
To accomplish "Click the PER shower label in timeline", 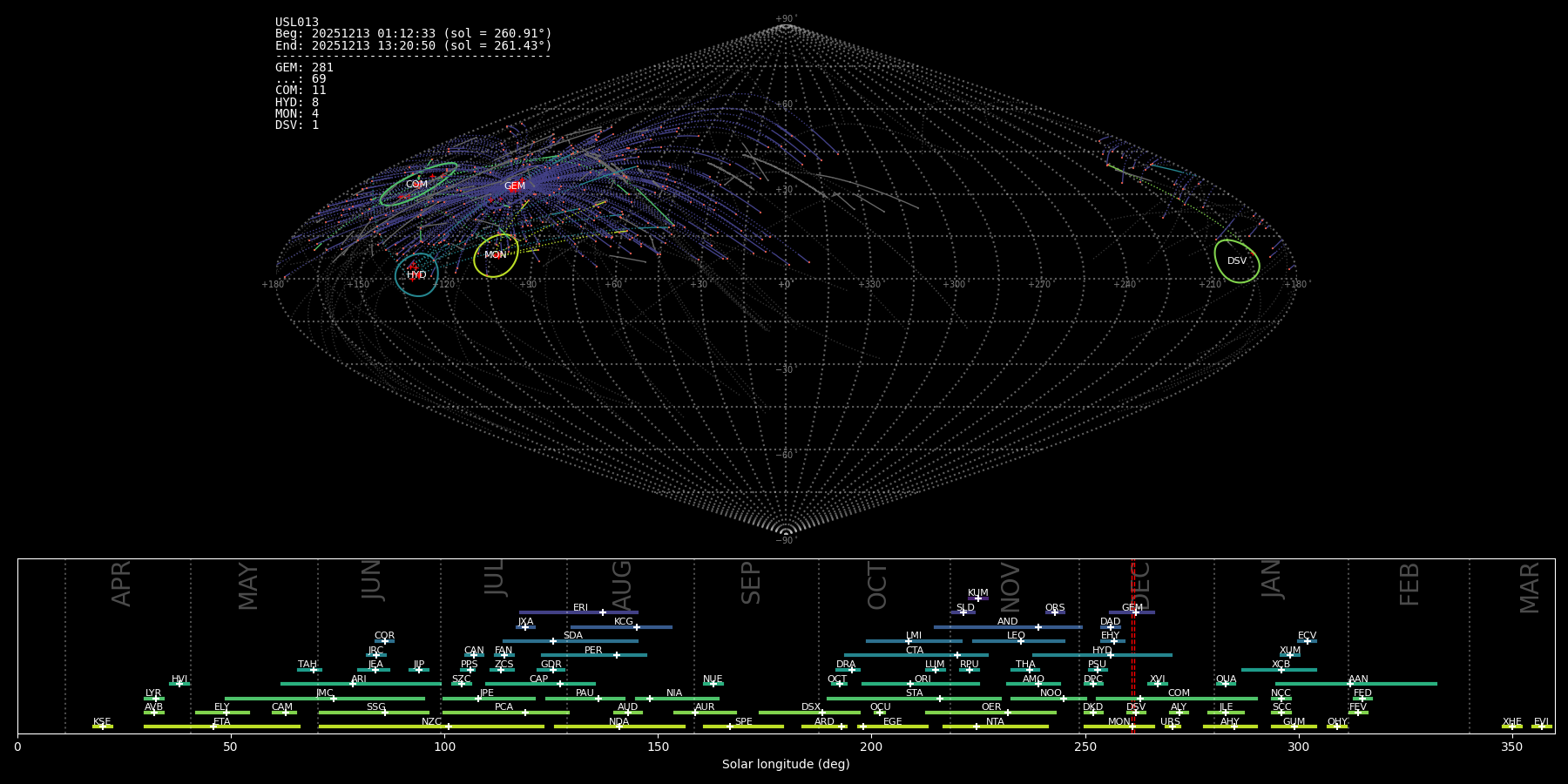I will (593, 651).
